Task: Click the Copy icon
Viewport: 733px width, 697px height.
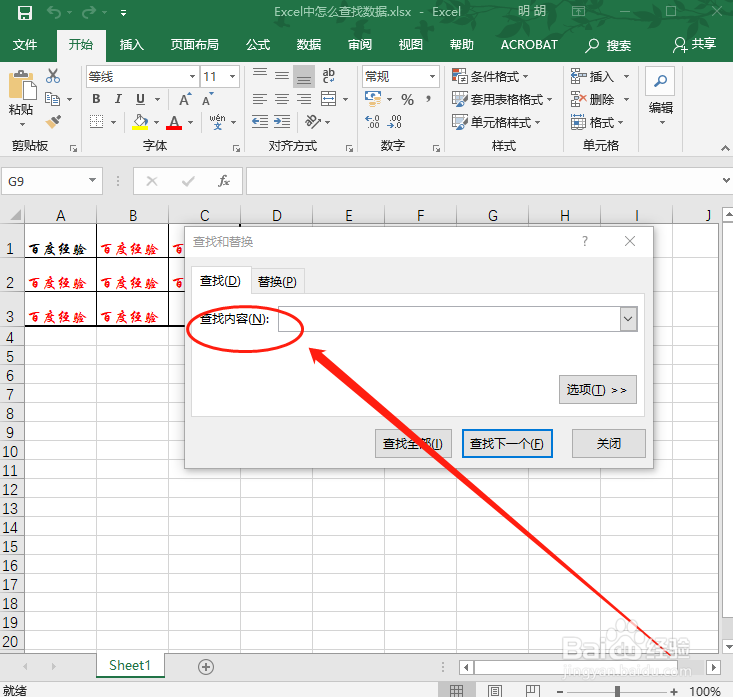Action: coord(52,99)
